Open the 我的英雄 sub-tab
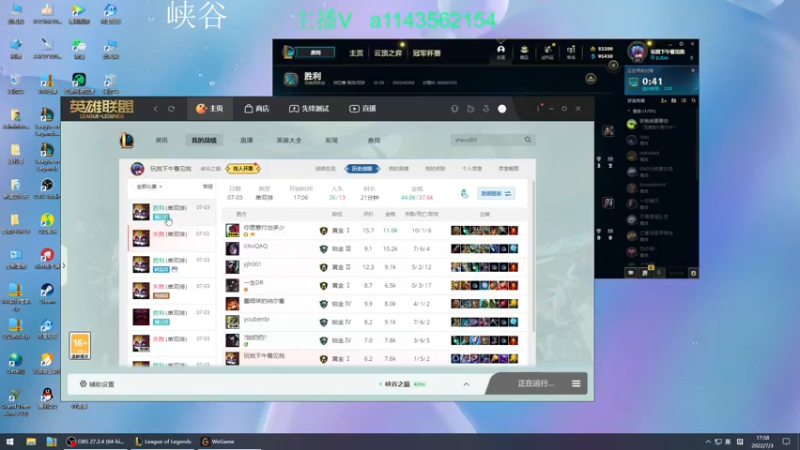The width and height of the screenshot is (800, 450). [398, 168]
